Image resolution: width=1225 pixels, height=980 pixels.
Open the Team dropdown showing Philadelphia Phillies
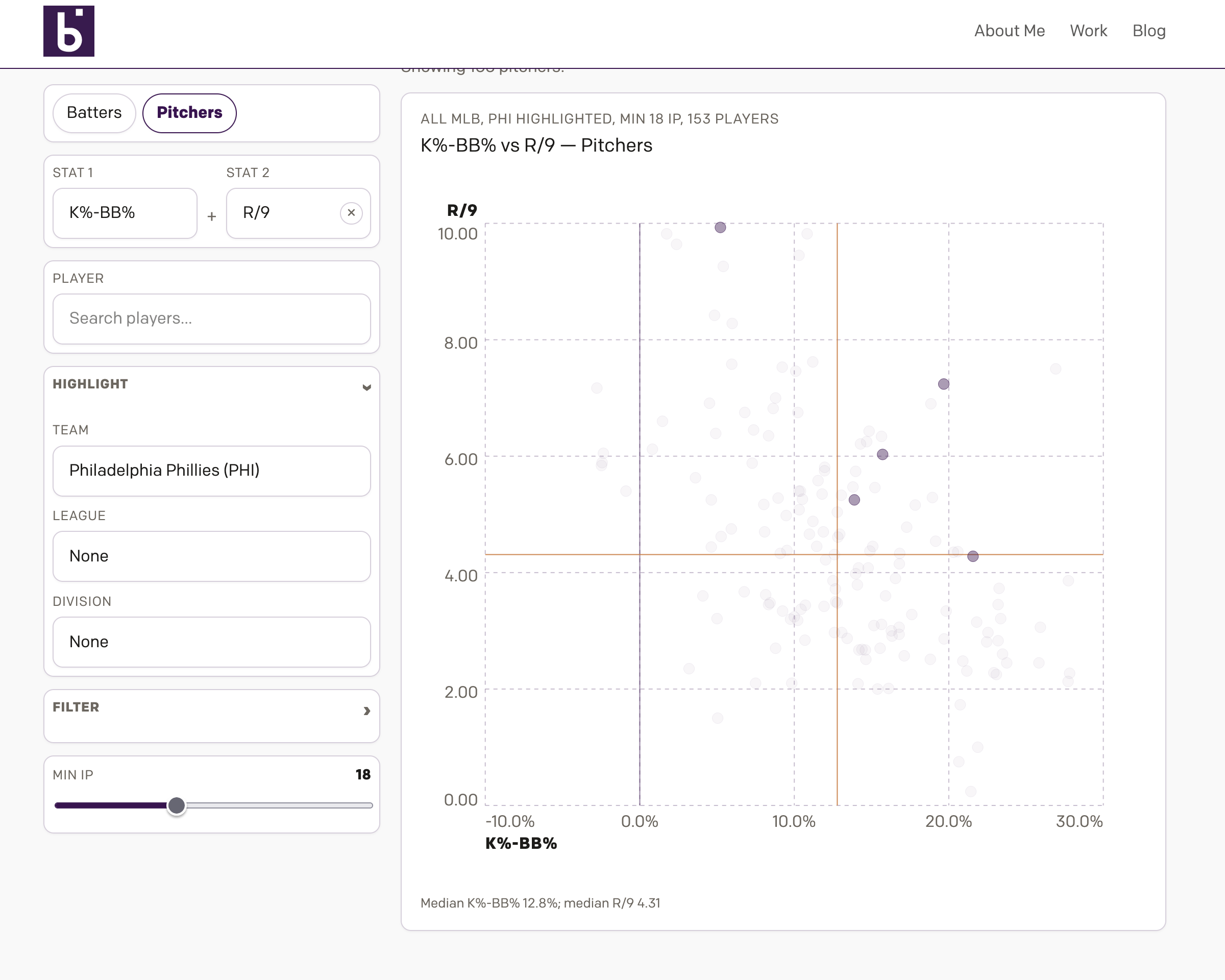click(x=211, y=471)
